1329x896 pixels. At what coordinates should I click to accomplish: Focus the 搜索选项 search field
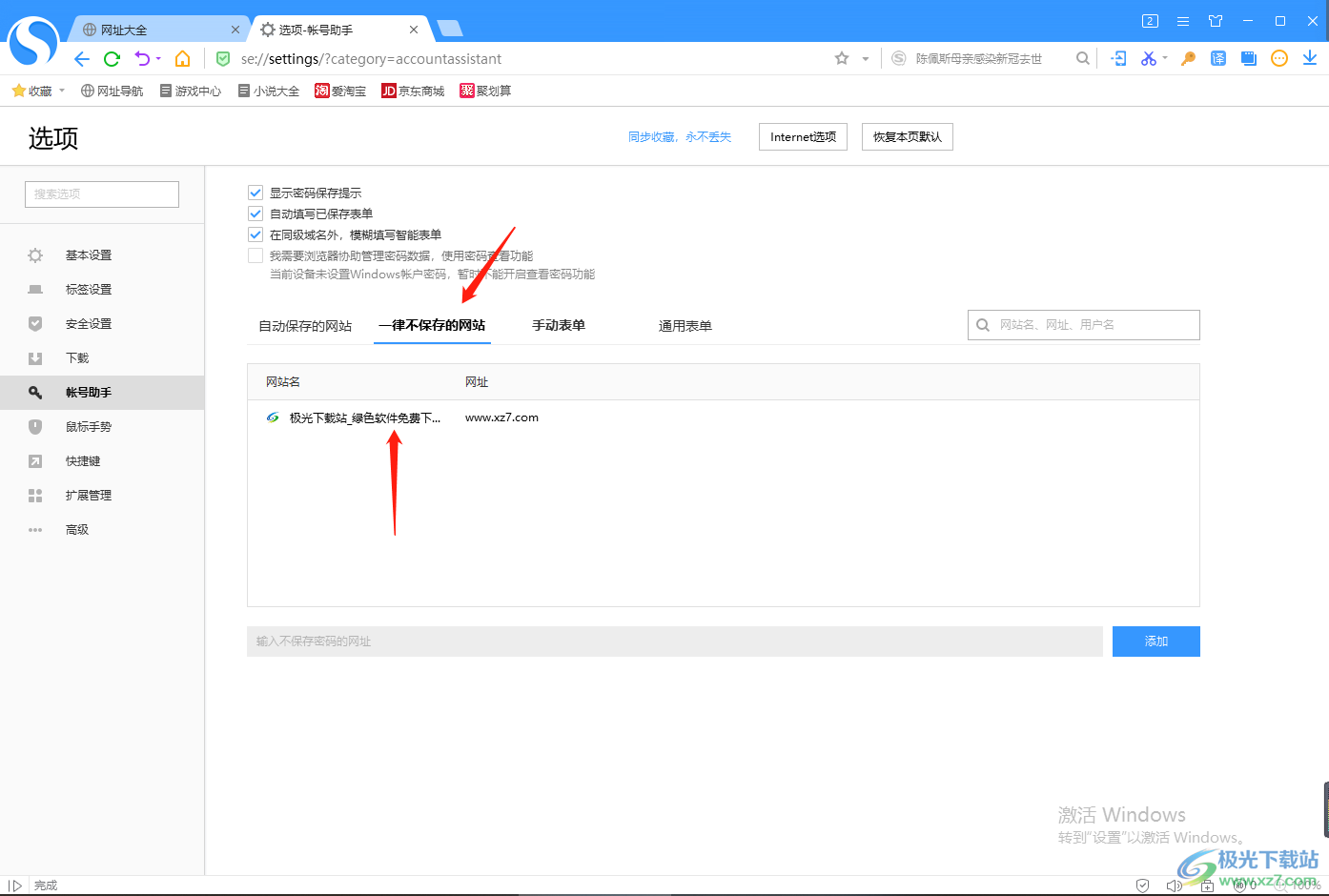tap(102, 193)
